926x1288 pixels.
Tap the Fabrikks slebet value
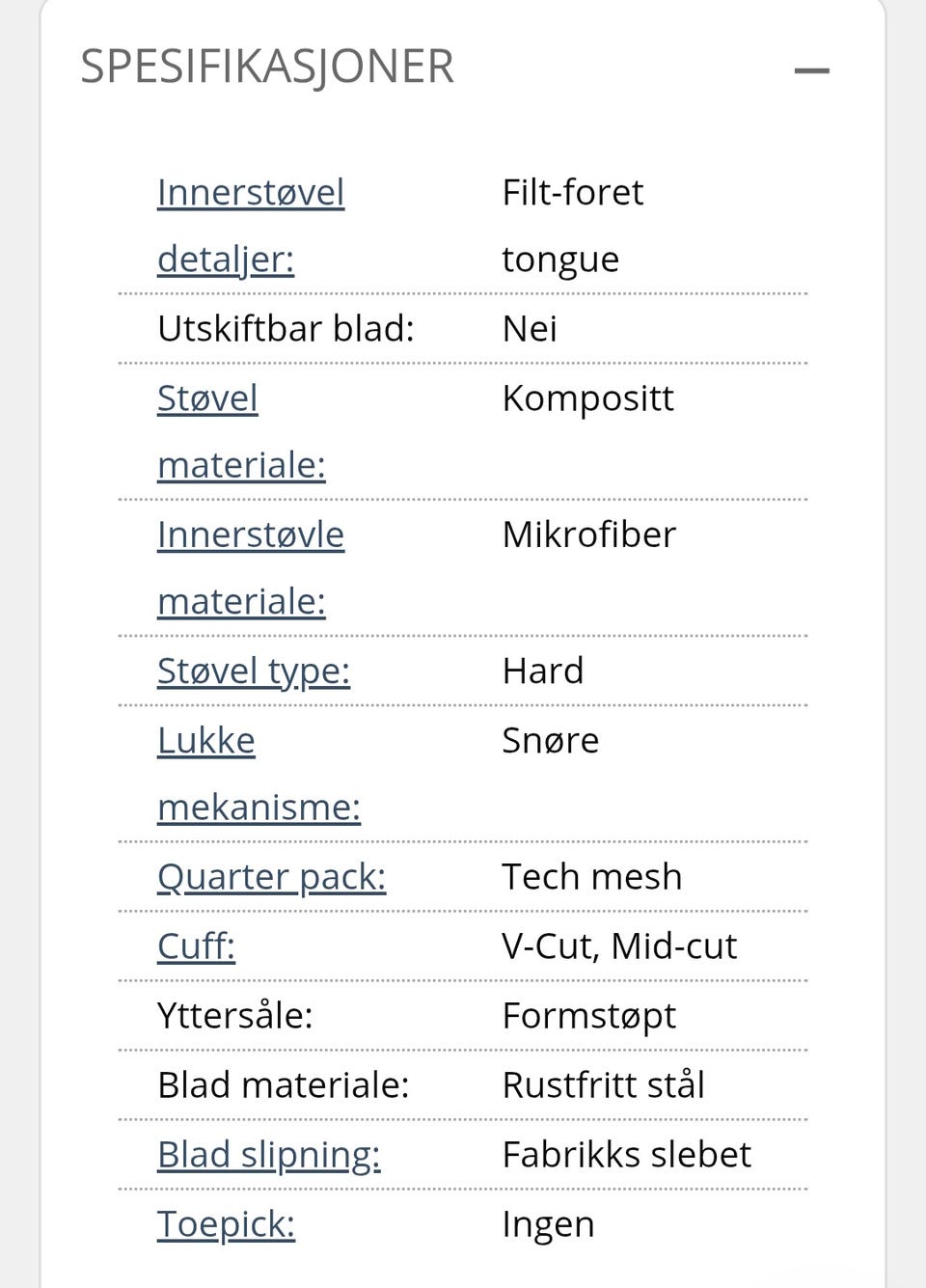[x=626, y=1154]
